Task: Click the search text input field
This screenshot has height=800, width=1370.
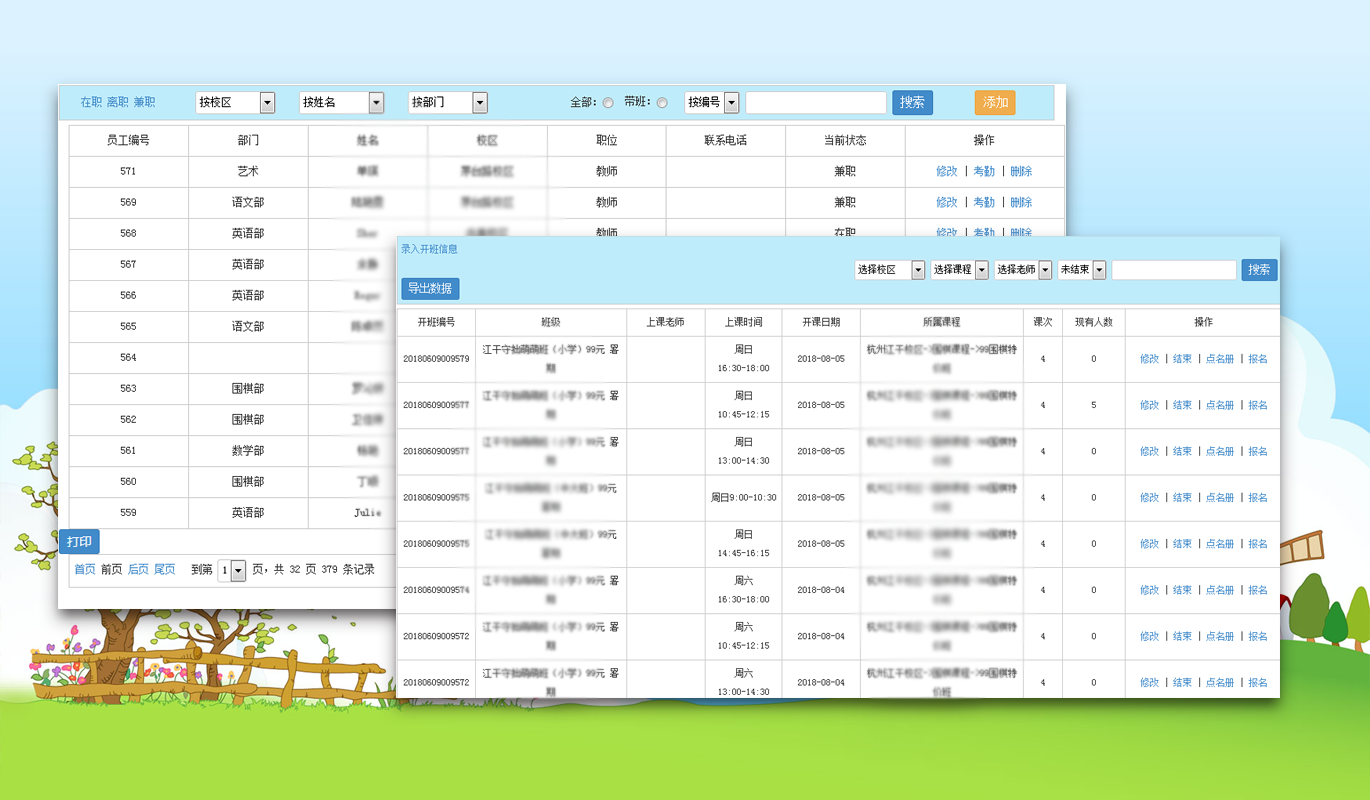Action: (x=815, y=102)
